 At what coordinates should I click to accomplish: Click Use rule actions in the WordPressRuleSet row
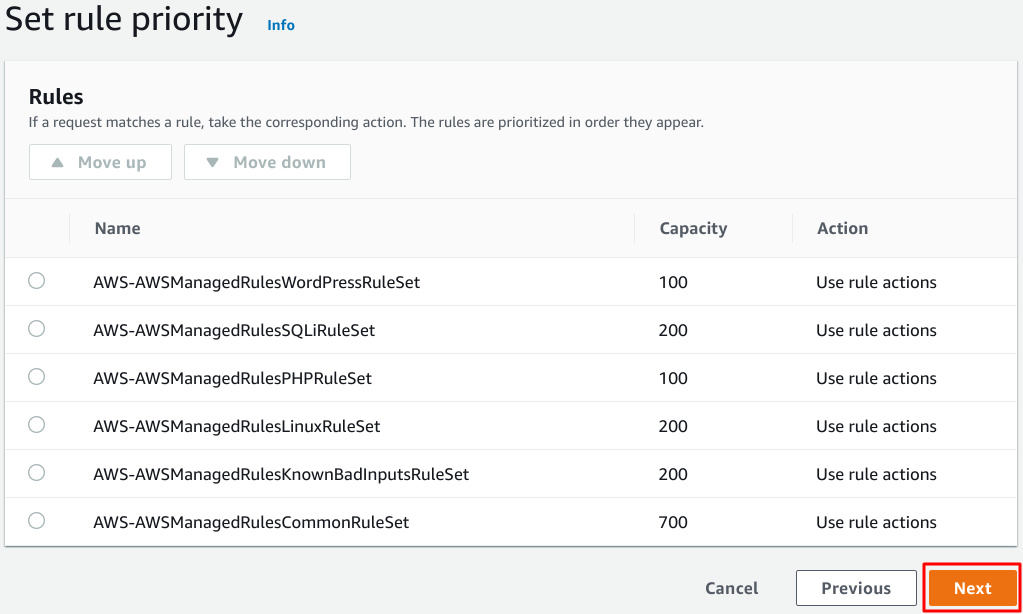876,283
